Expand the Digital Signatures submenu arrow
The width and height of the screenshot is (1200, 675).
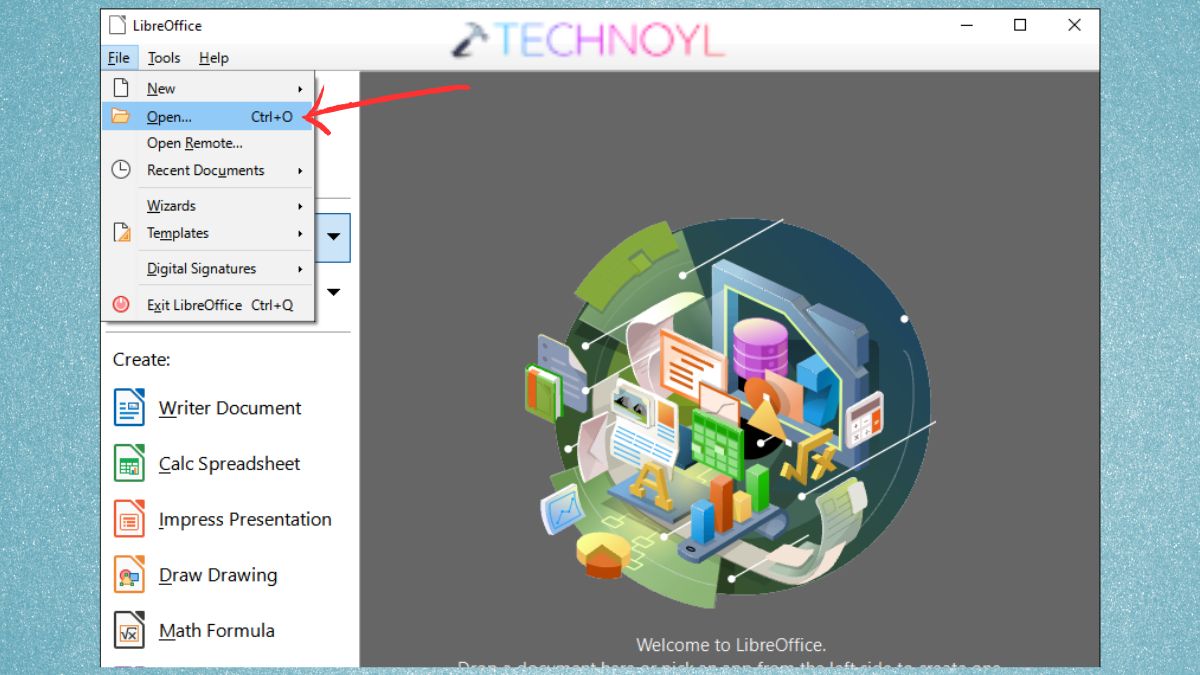click(300, 269)
